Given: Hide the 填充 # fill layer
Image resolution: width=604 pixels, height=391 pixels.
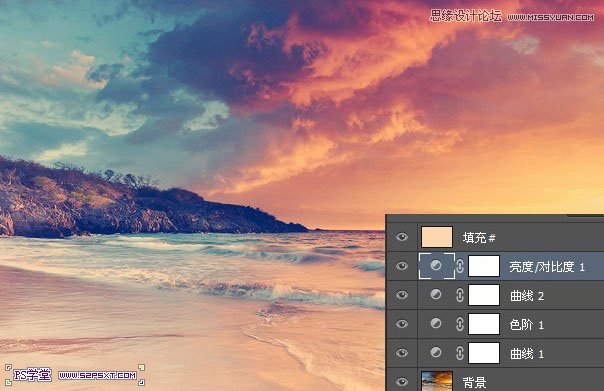Looking at the screenshot, I should [x=402, y=237].
